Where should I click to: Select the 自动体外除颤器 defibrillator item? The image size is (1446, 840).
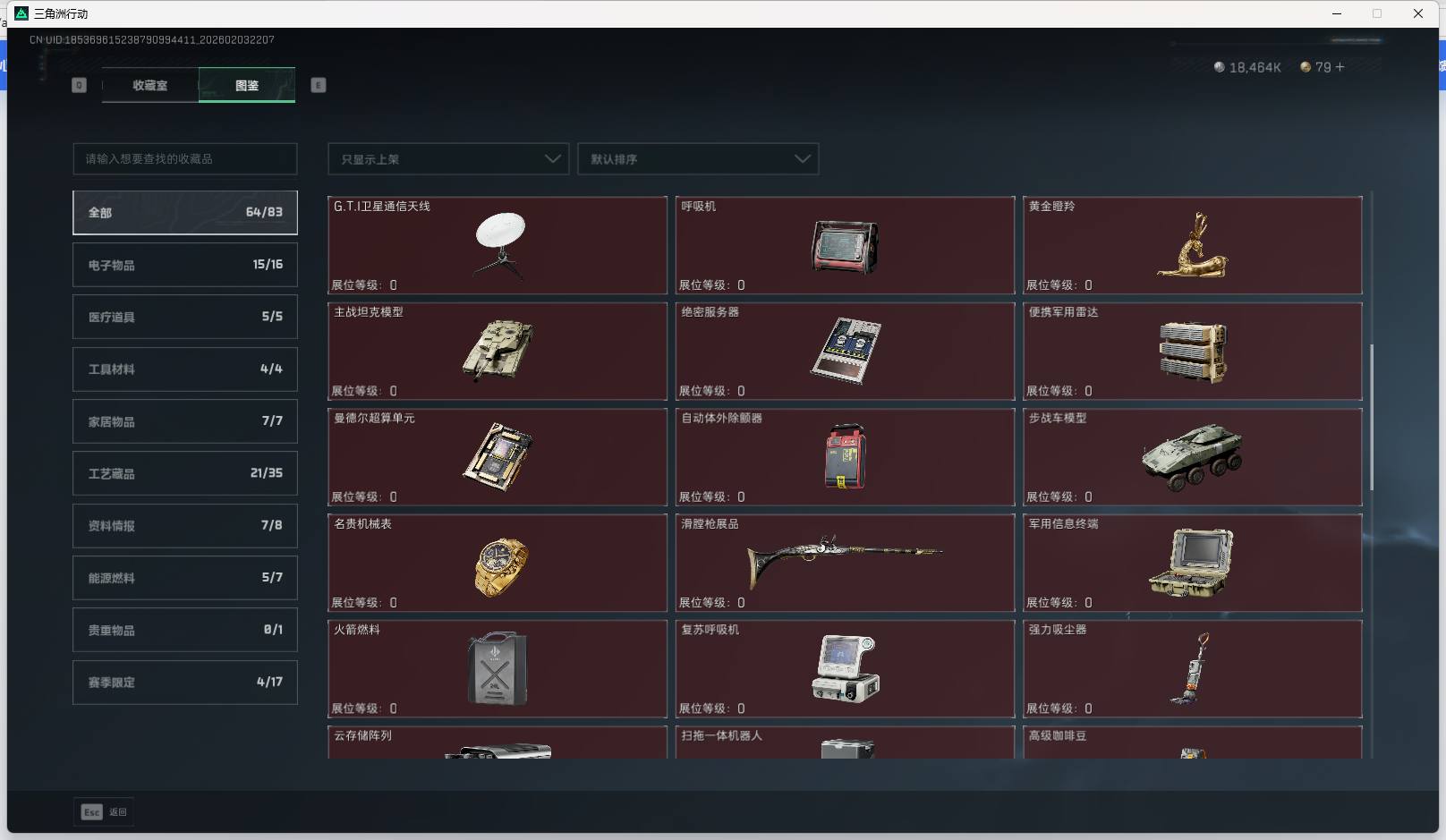[845, 456]
